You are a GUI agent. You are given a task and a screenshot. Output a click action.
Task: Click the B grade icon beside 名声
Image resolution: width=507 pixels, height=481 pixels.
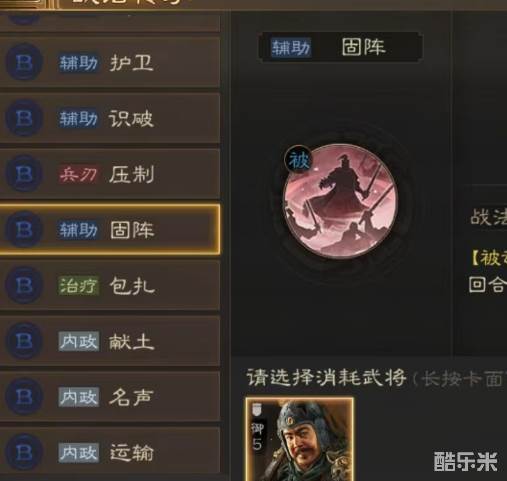tap(24, 397)
